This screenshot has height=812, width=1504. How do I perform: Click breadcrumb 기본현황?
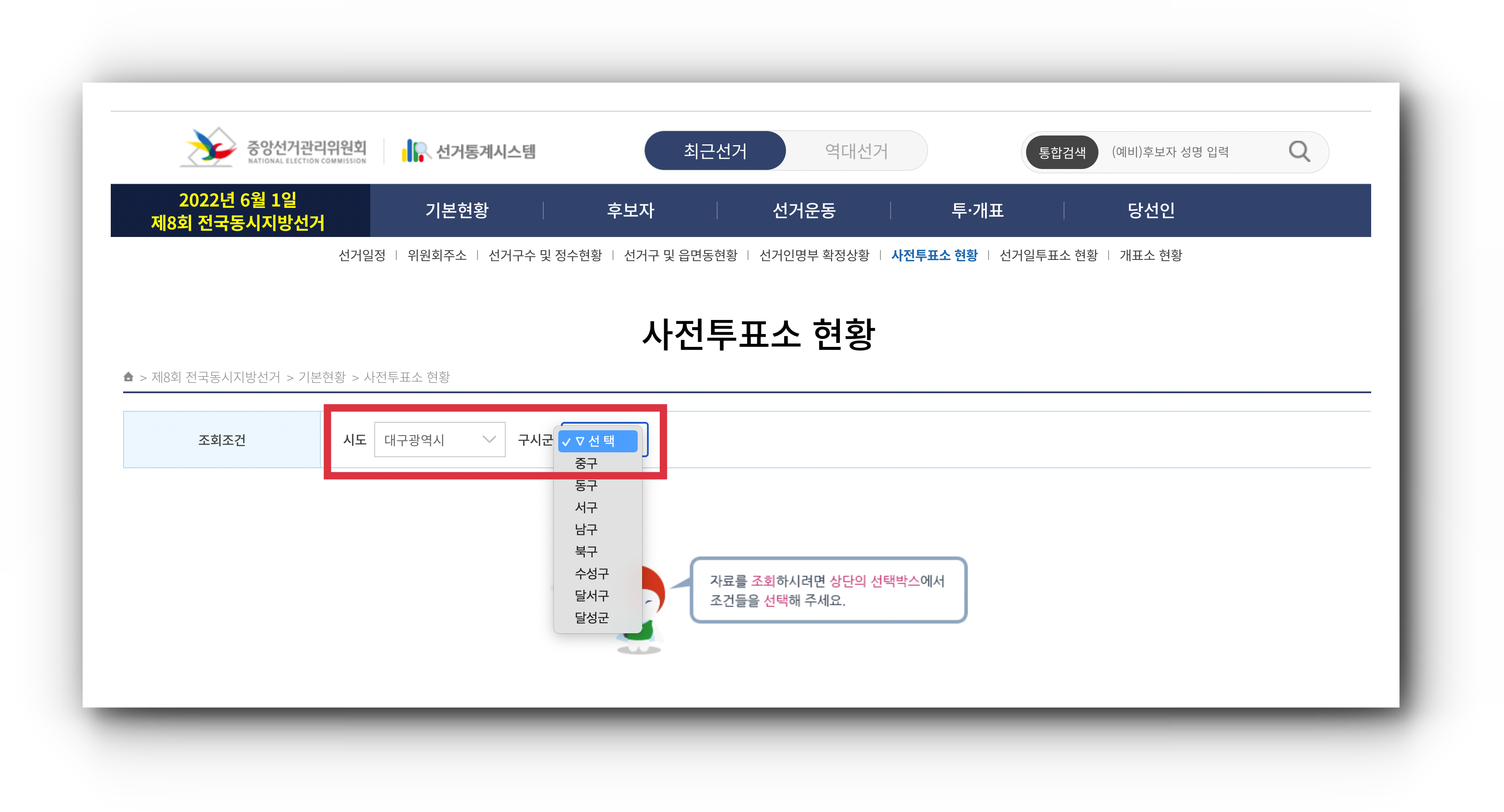(x=322, y=377)
